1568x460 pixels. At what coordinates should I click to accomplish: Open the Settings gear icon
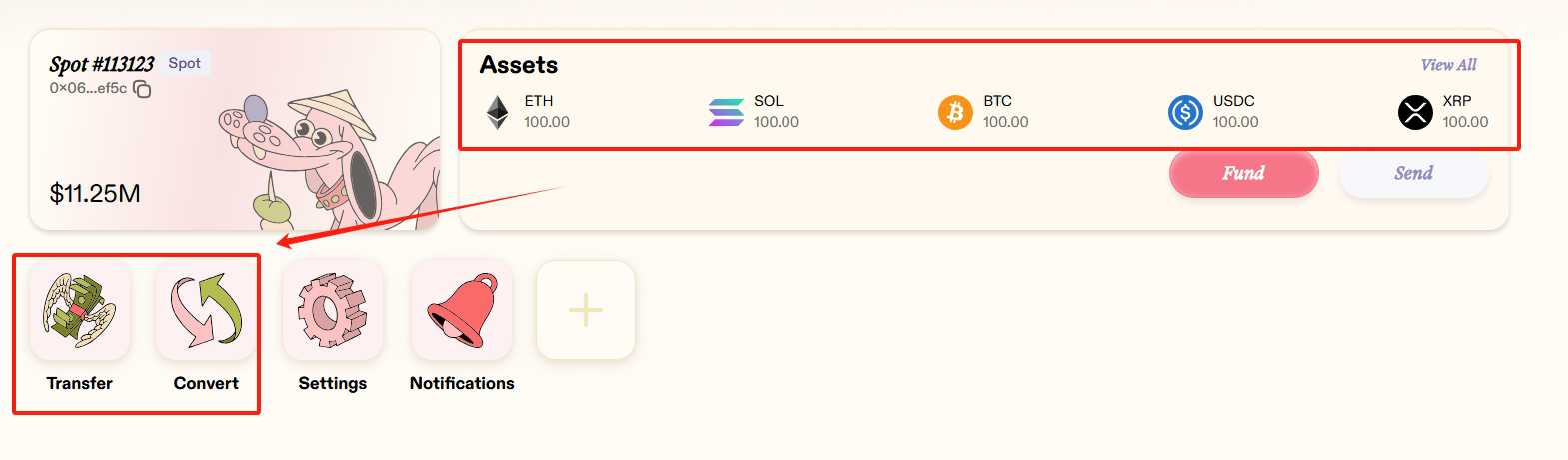point(333,310)
